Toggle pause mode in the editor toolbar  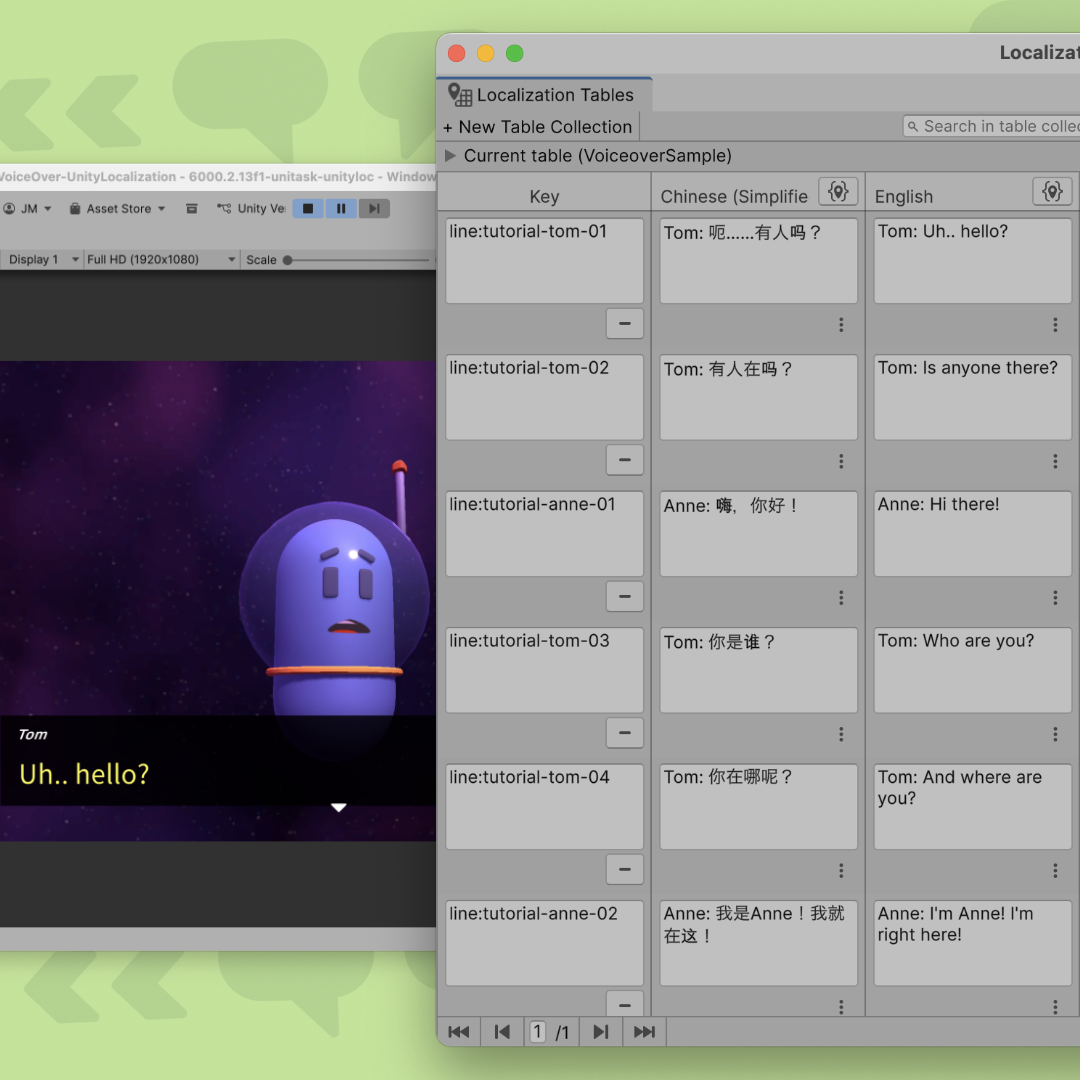coord(341,208)
